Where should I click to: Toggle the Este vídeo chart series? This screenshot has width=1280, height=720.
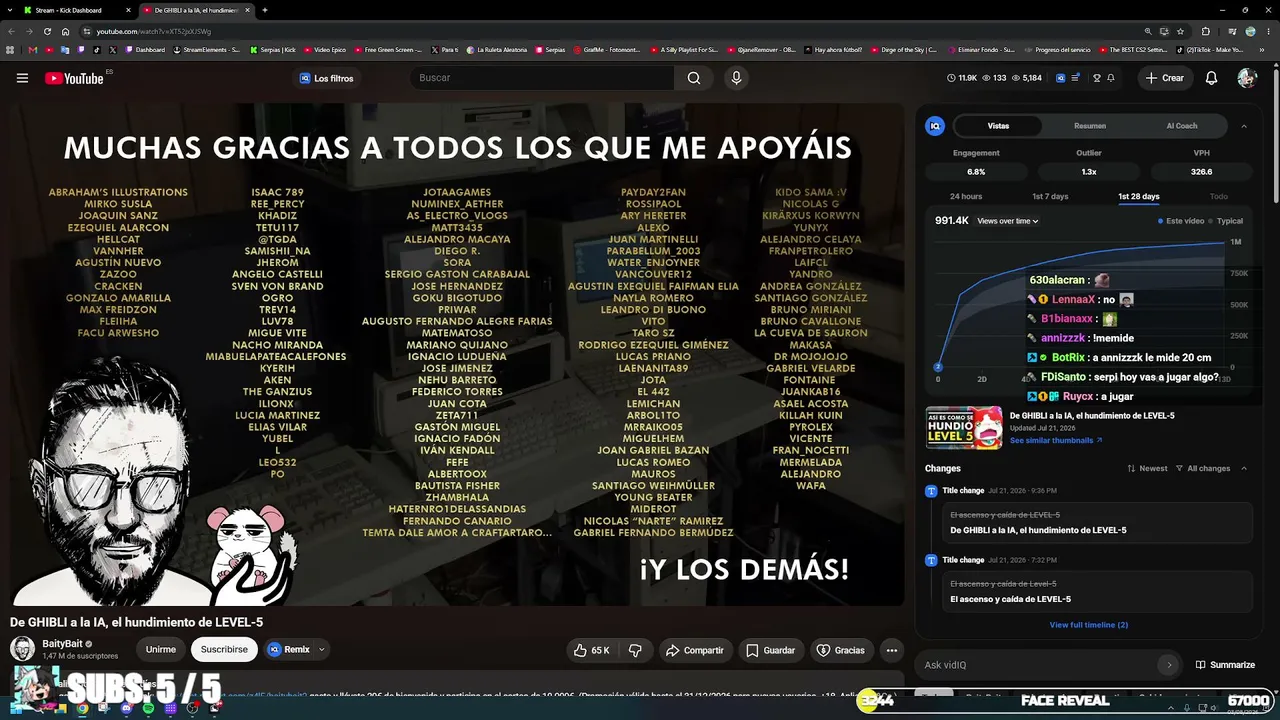click(x=1181, y=221)
